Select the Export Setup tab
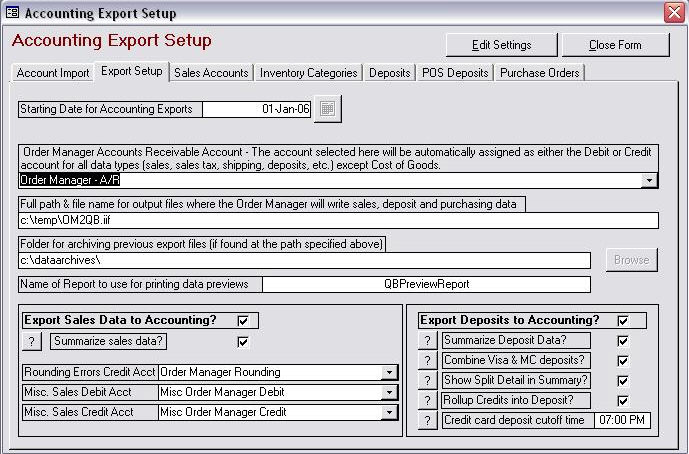This screenshot has width=689, height=454. (132, 71)
